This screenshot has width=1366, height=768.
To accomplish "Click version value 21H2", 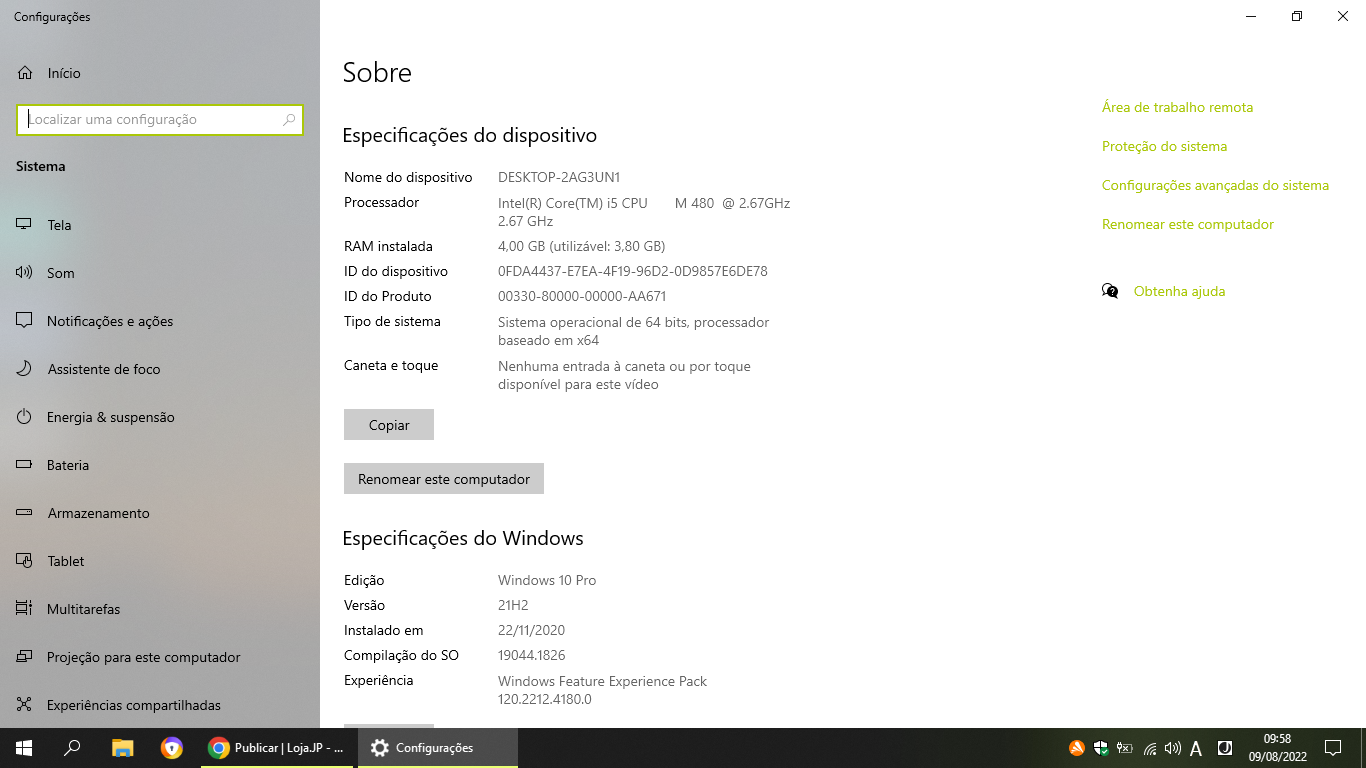I will coord(513,605).
